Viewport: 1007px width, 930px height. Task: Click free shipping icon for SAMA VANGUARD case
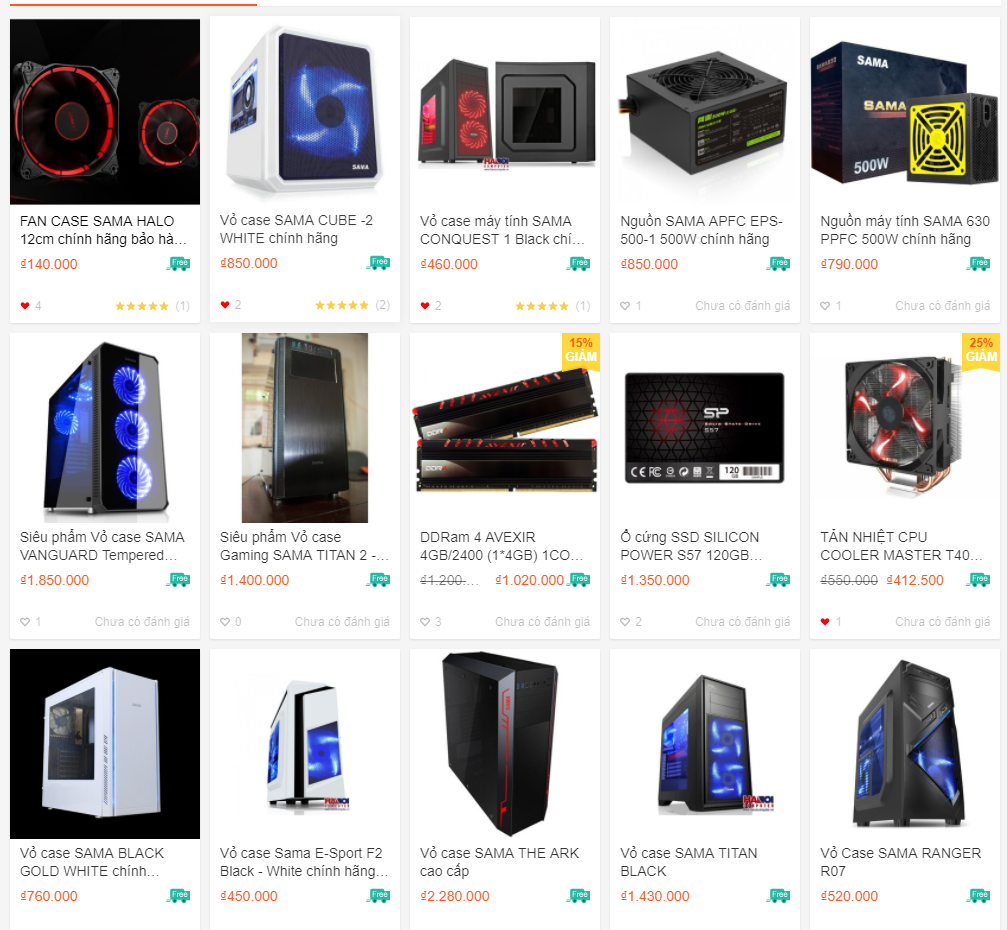click(x=178, y=579)
